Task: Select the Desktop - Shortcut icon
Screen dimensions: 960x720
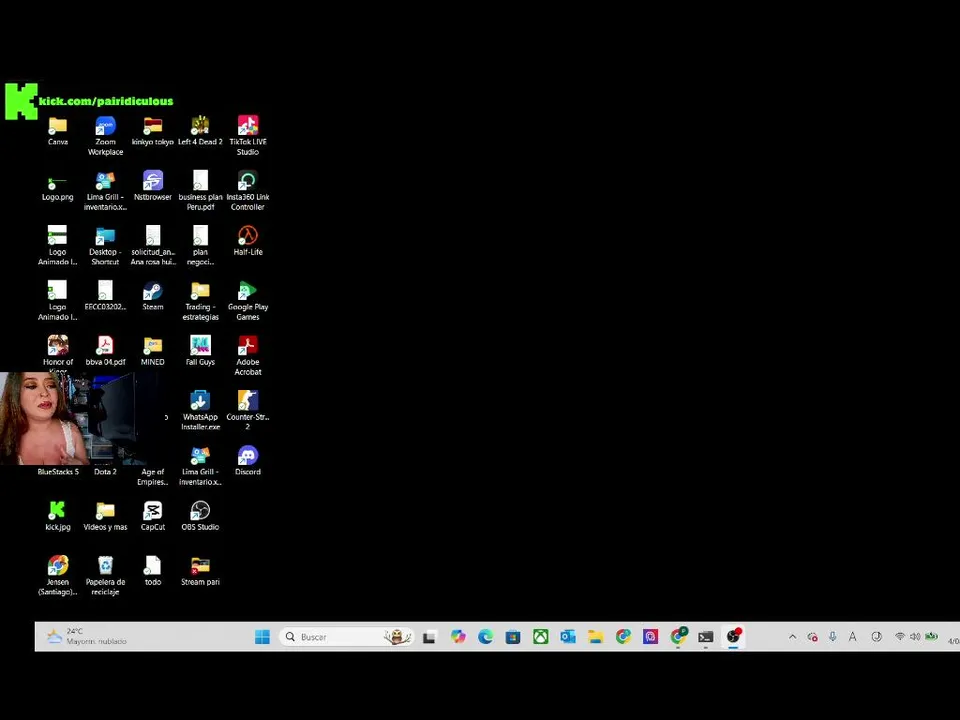Action: tap(105, 236)
